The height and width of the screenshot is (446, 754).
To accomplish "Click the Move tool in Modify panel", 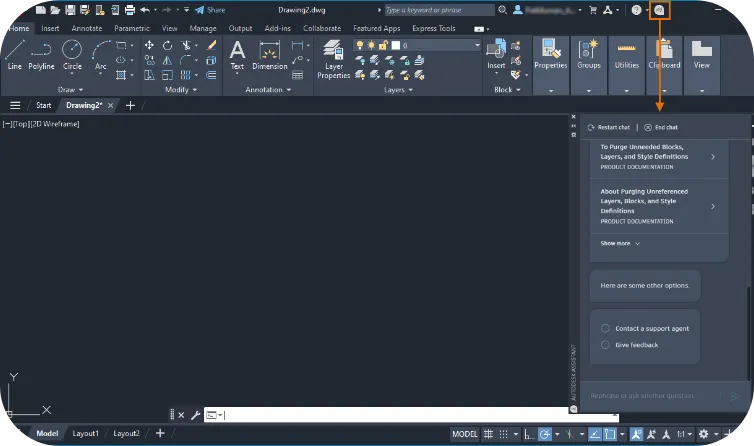I will [x=149, y=45].
